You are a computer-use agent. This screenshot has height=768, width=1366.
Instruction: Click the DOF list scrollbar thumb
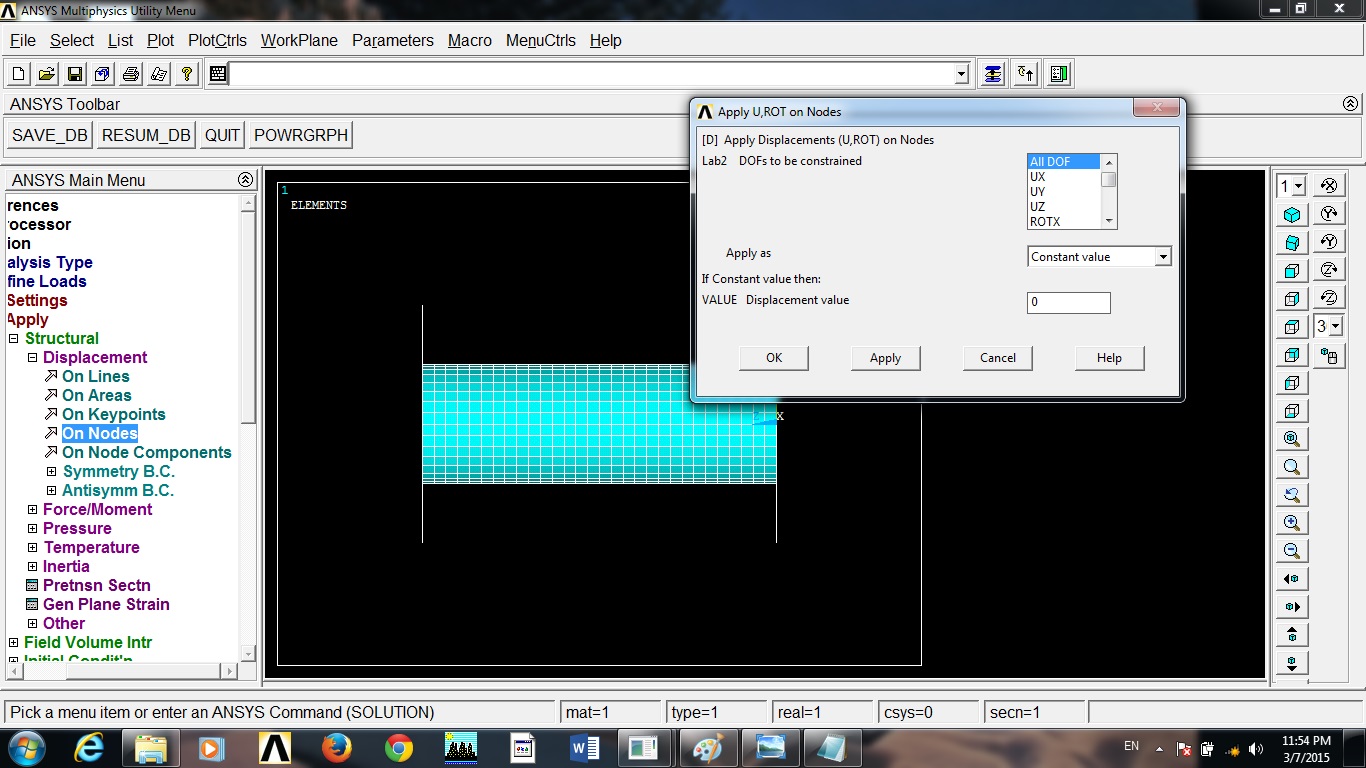[1108, 179]
